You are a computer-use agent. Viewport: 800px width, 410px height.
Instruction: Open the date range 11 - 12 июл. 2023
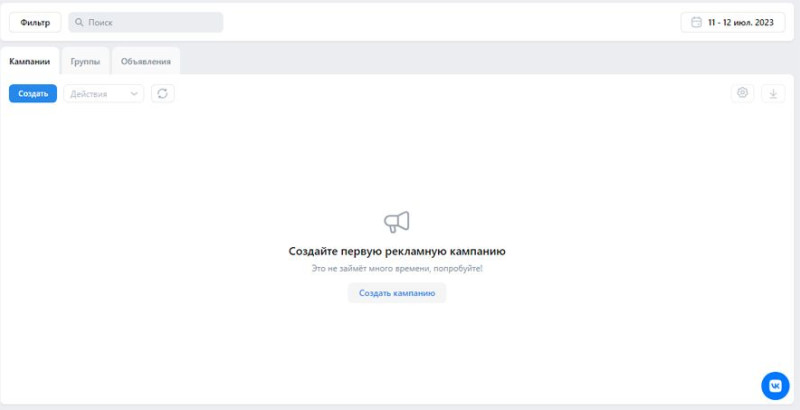733,22
